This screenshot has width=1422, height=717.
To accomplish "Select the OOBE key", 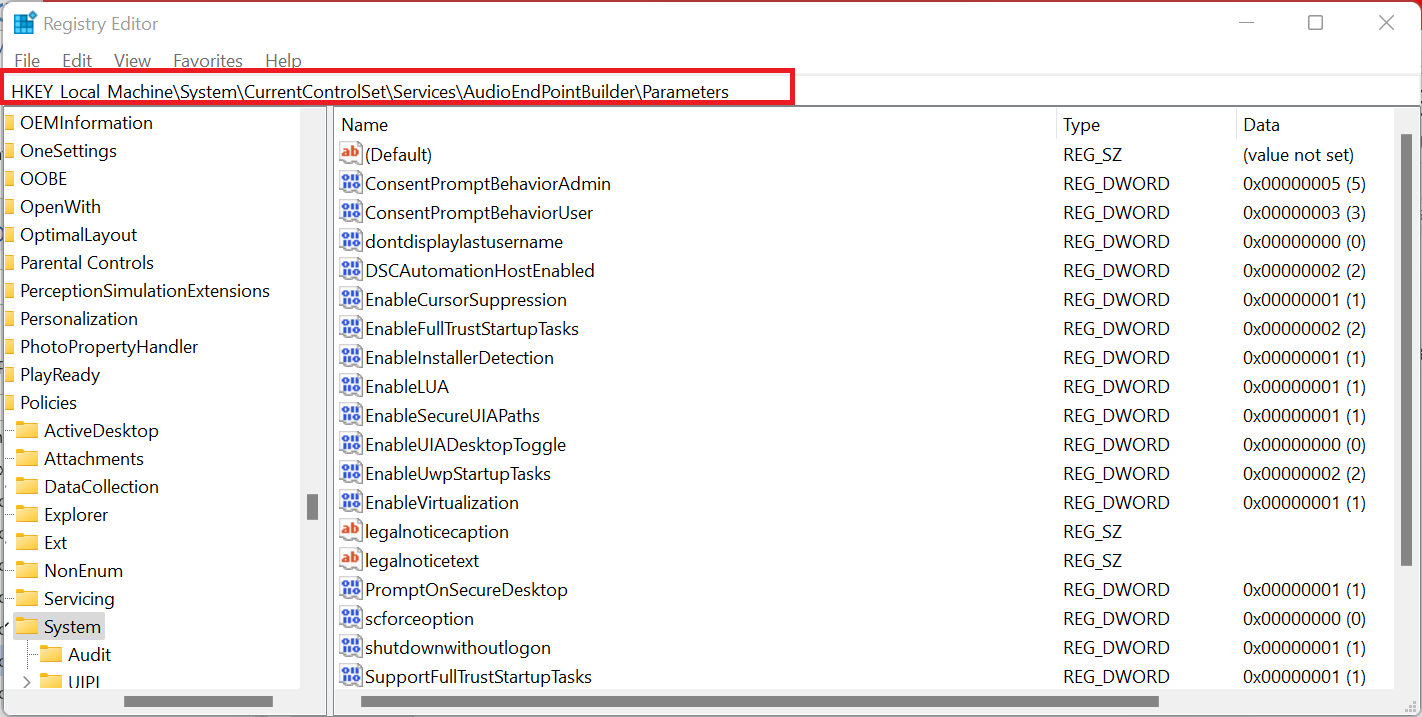I will (43, 179).
